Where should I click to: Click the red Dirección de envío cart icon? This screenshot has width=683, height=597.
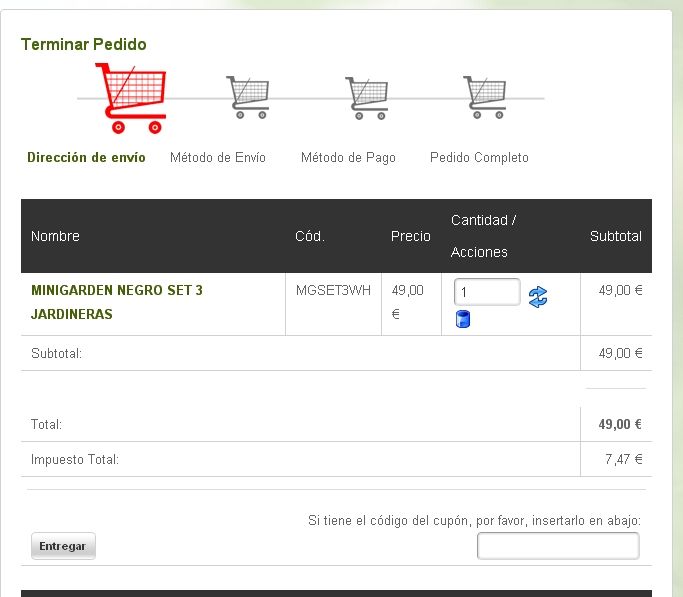(x=131, y=98)
